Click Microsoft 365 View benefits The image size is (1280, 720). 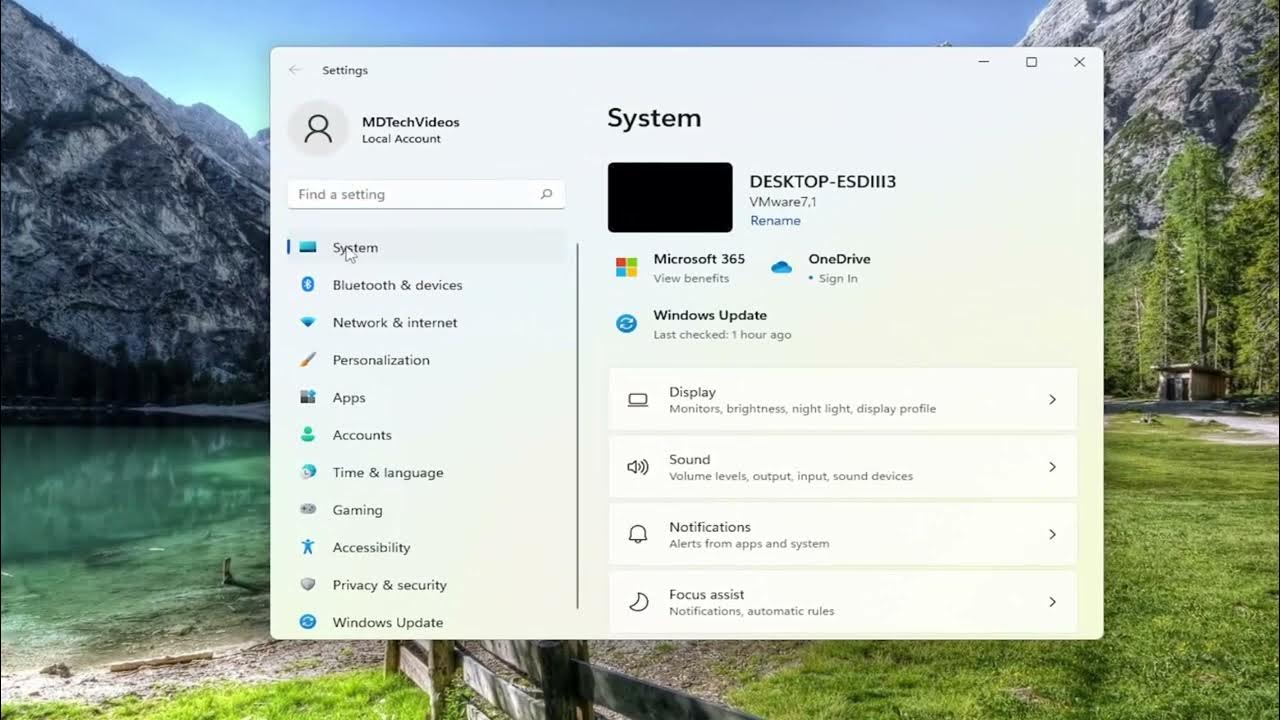[691, 278]
